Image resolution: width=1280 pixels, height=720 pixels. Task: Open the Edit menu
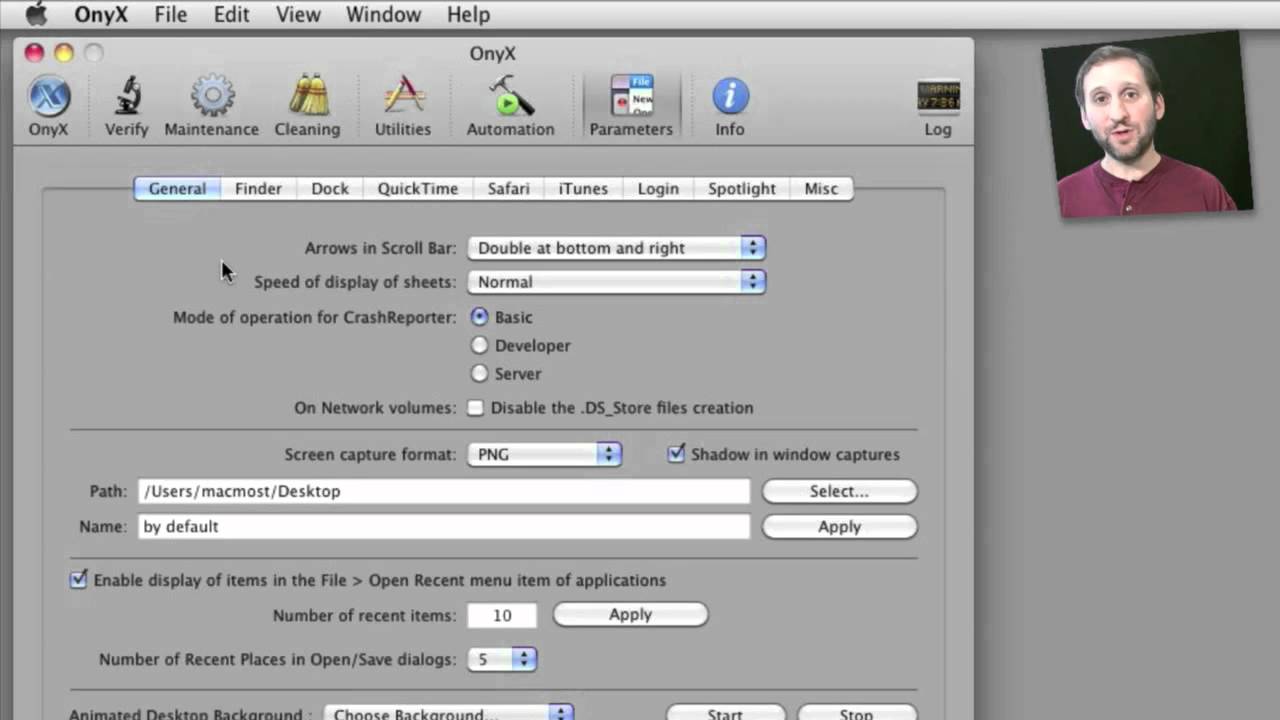click(x=231, y=14)
